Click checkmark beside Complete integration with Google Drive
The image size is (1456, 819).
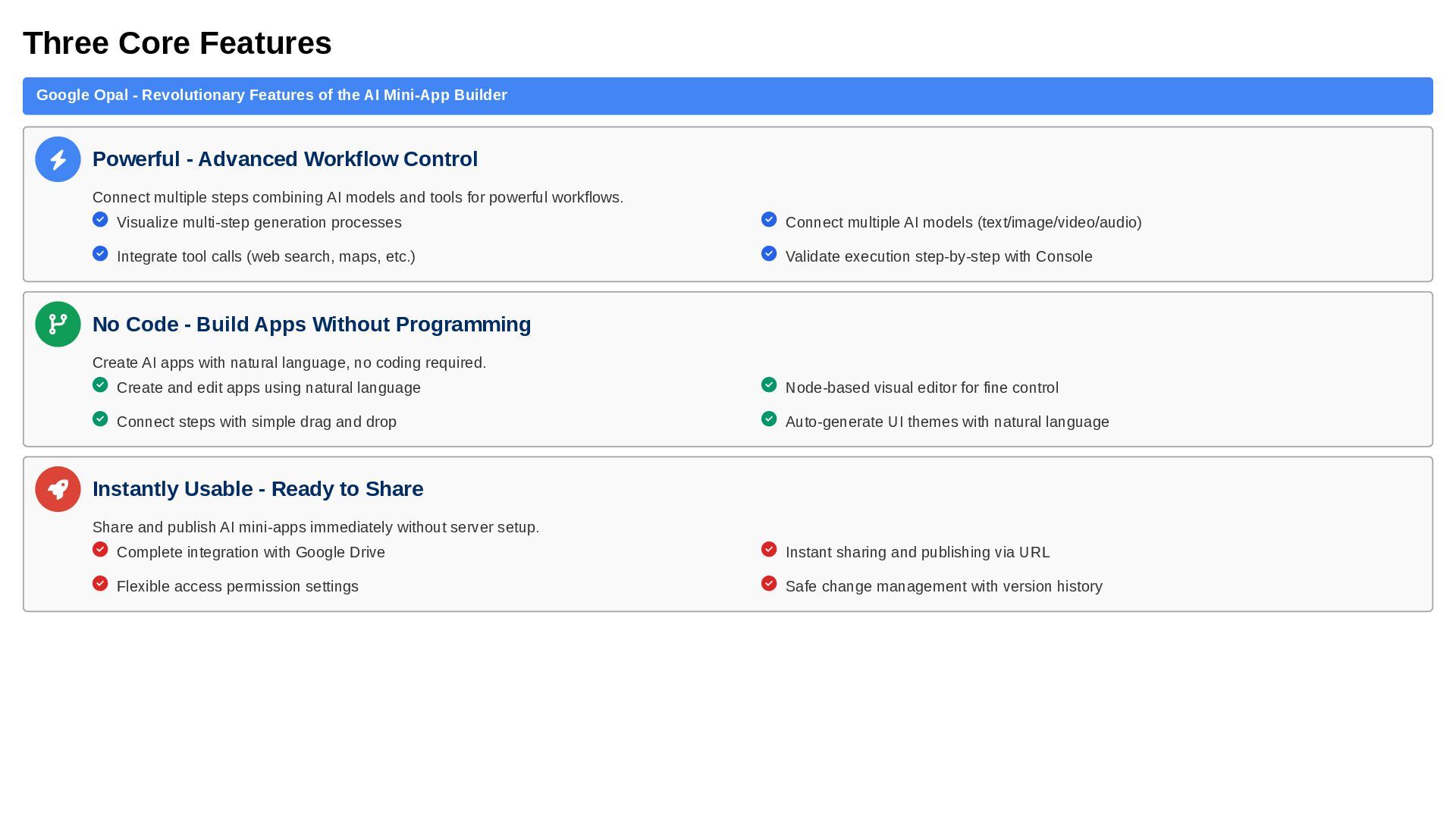[100, 550]
